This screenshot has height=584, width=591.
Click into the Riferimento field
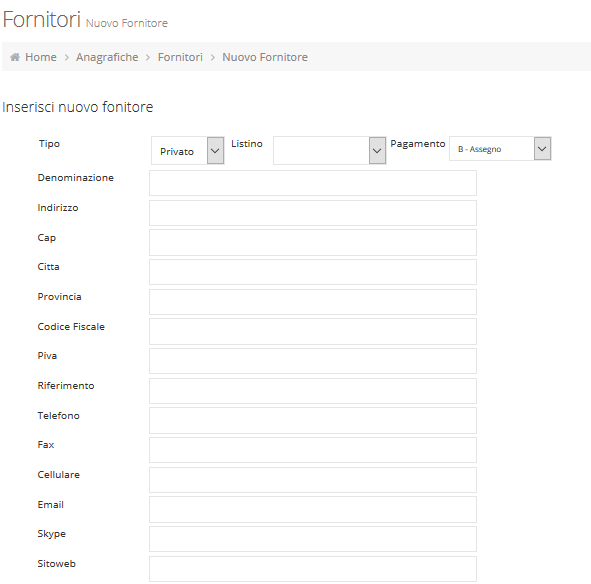(x=313, y=391)
